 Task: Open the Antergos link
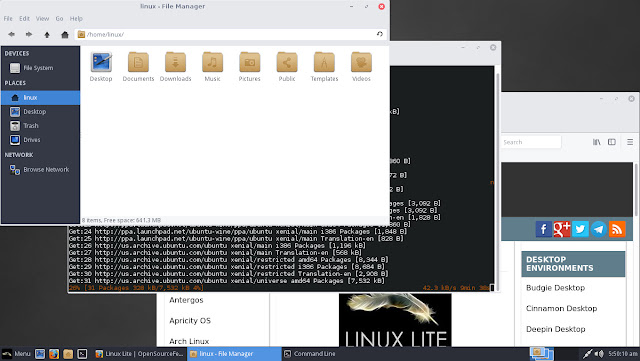(186, 300)
